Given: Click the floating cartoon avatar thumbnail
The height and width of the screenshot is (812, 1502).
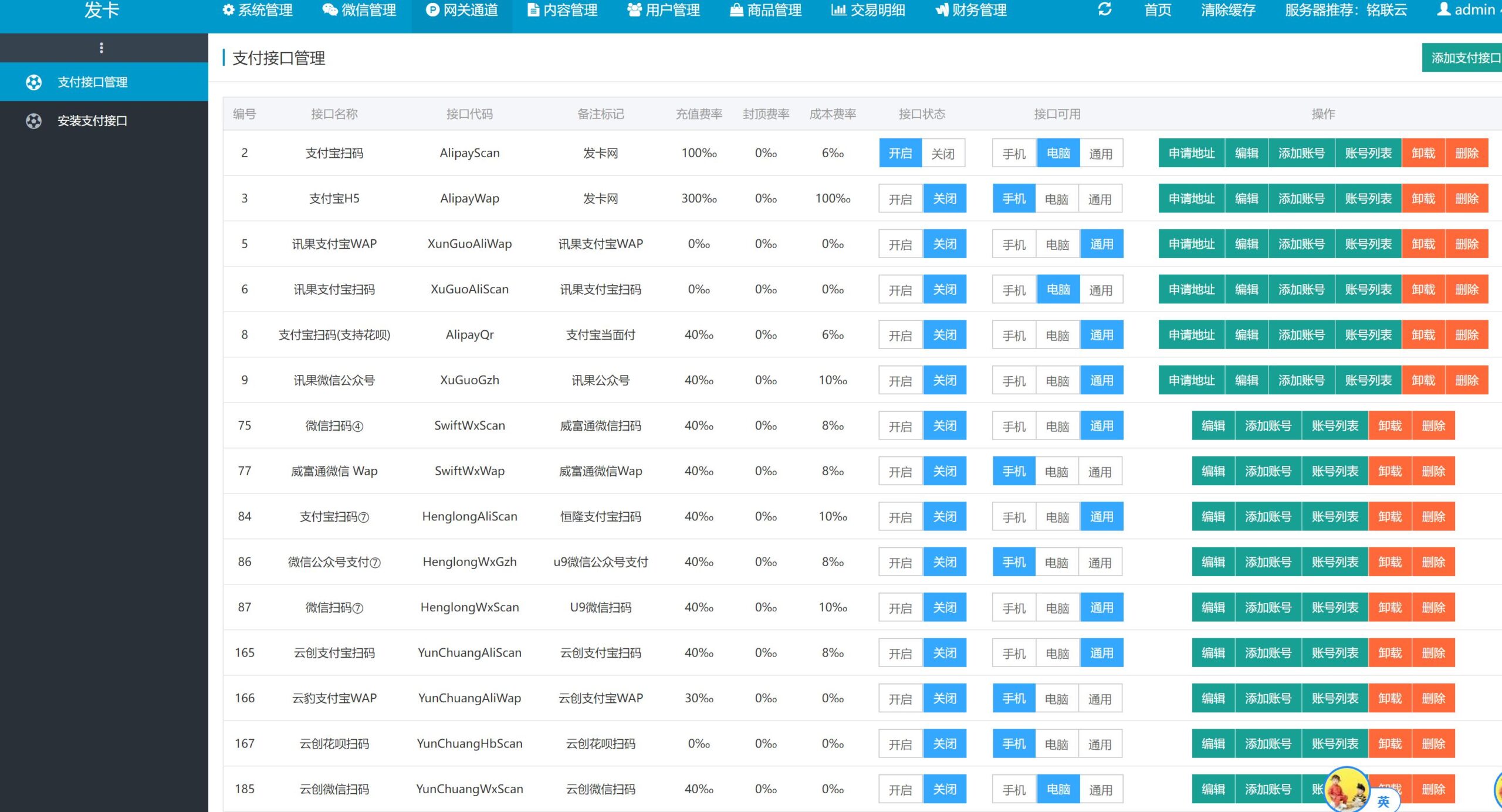Looking at the screenshot, I should pos(1347,789).
